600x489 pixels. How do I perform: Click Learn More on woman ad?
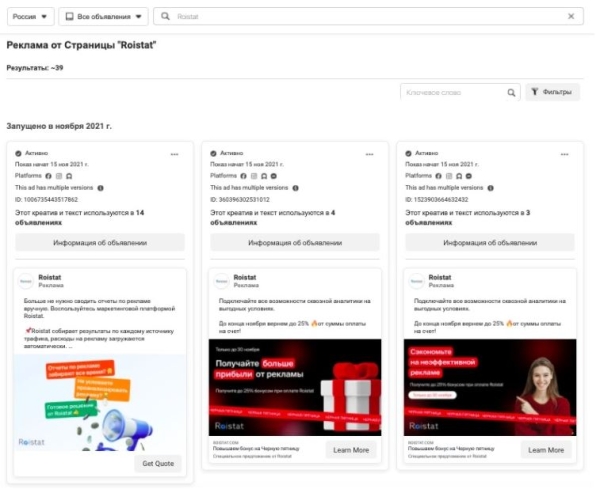[x=546, y=450]
